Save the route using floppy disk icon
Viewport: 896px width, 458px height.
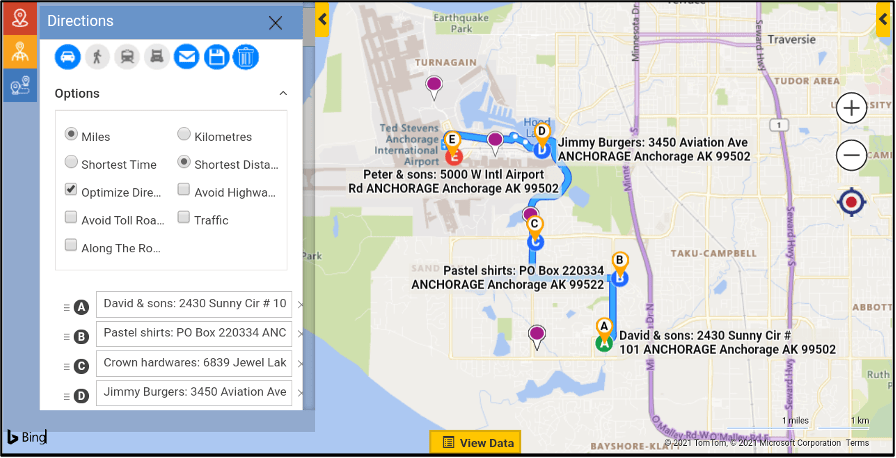(x=216, y=57)
